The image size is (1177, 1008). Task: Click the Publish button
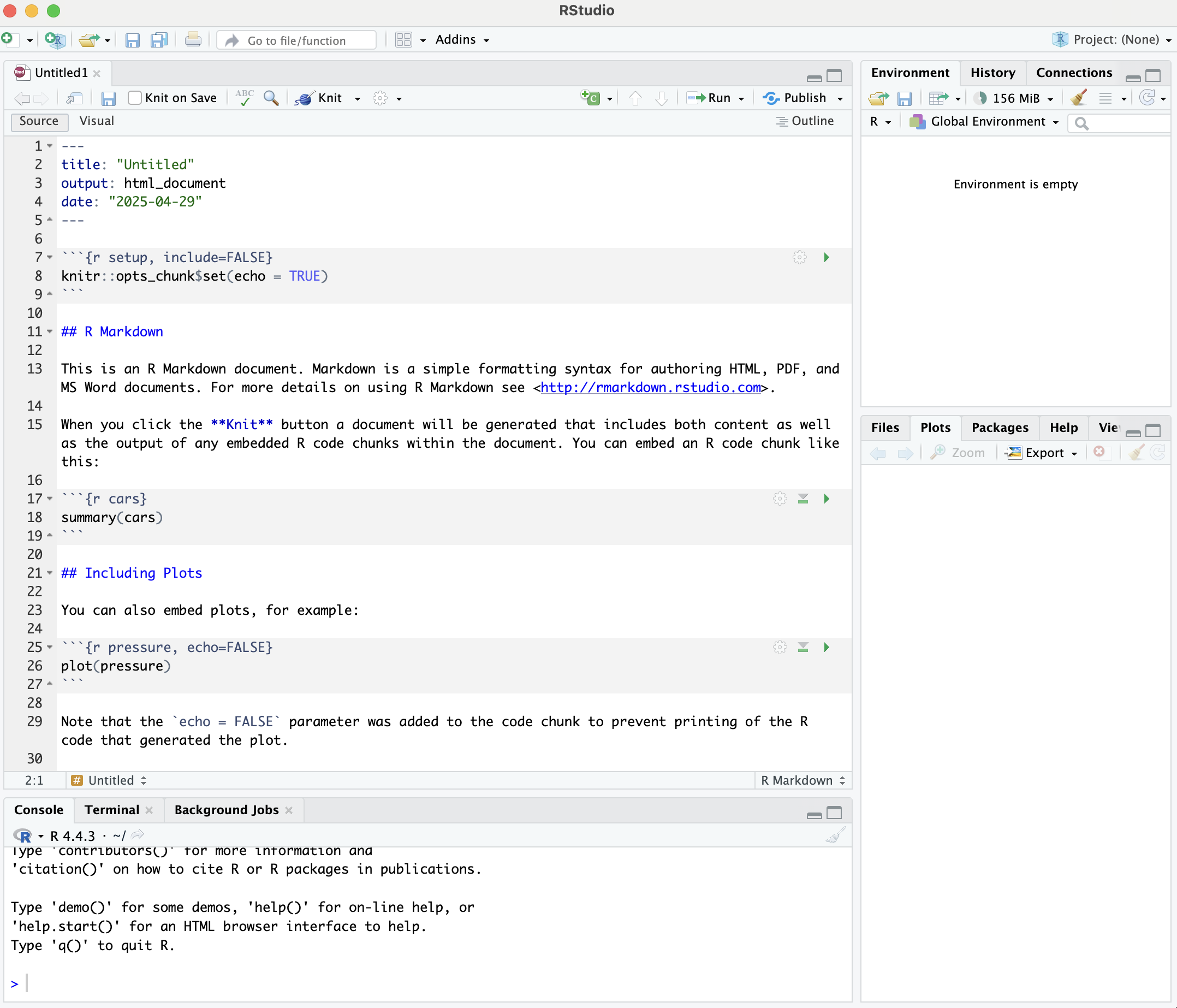click(x=794, y=98)
